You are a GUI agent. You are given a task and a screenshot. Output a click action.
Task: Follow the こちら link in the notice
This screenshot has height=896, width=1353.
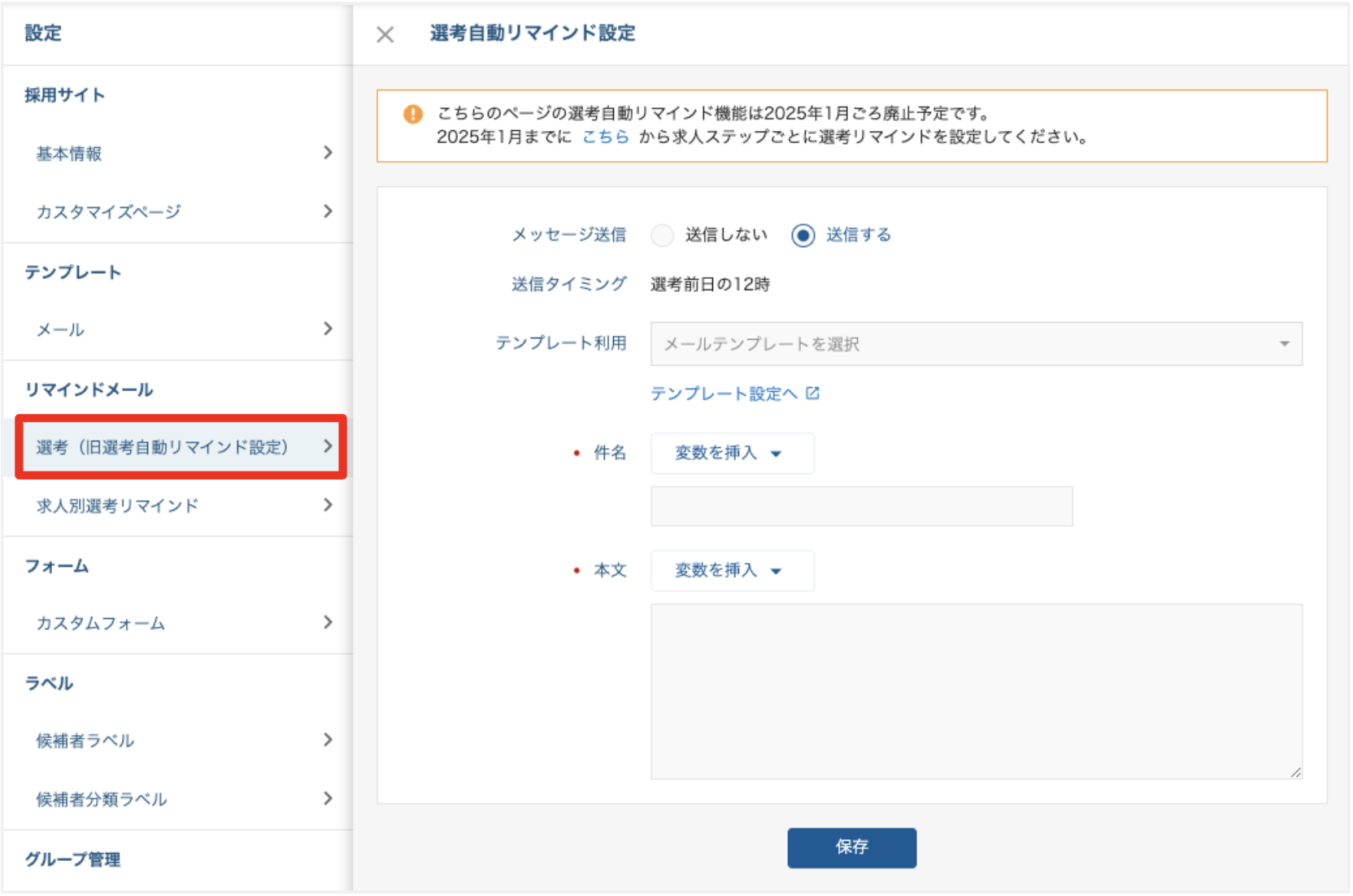604,137
